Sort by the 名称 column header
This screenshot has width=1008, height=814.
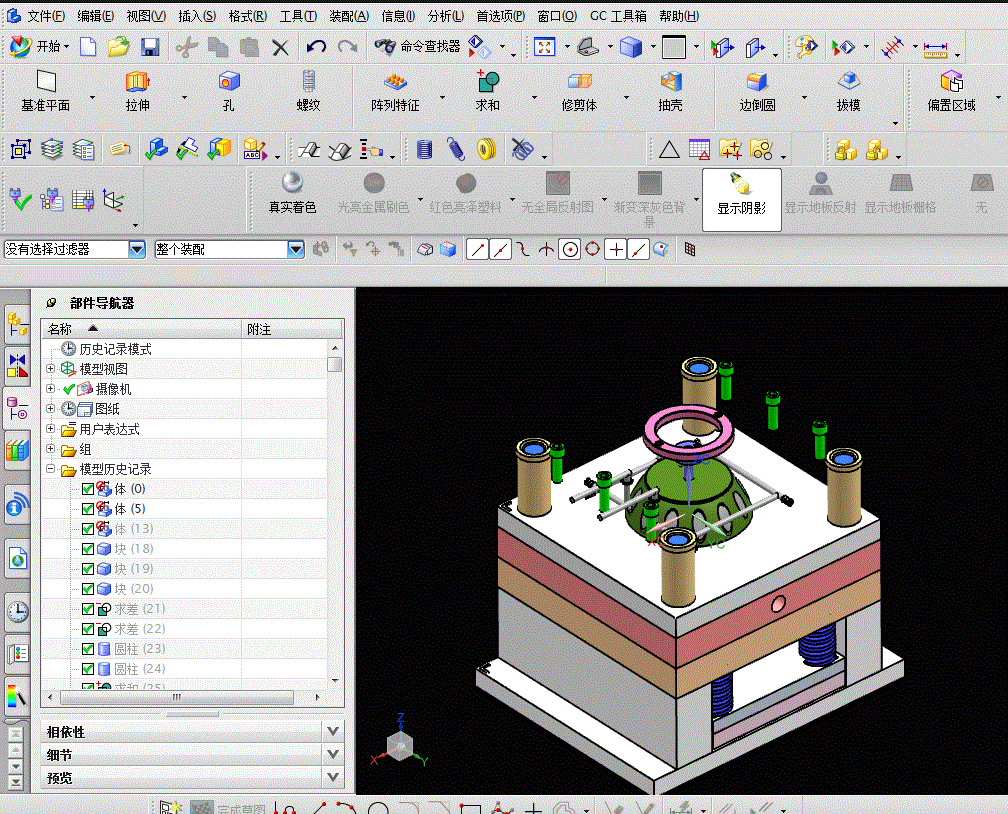pos(141,329)
